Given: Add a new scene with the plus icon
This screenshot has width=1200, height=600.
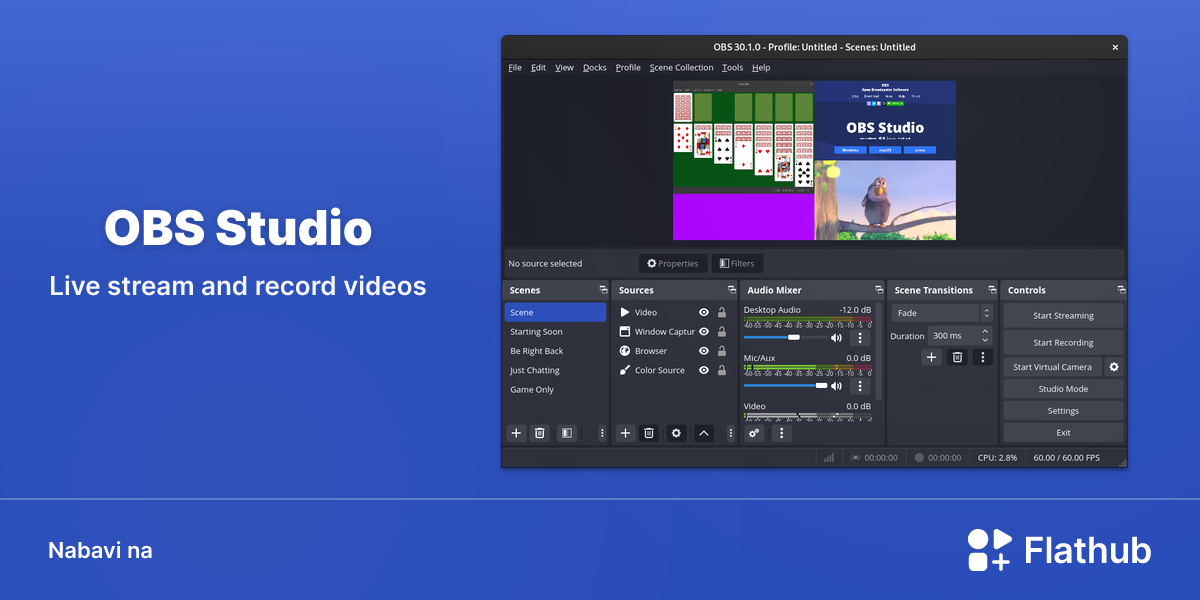Looking at the screenshot, I should click(x=516, y=433).
